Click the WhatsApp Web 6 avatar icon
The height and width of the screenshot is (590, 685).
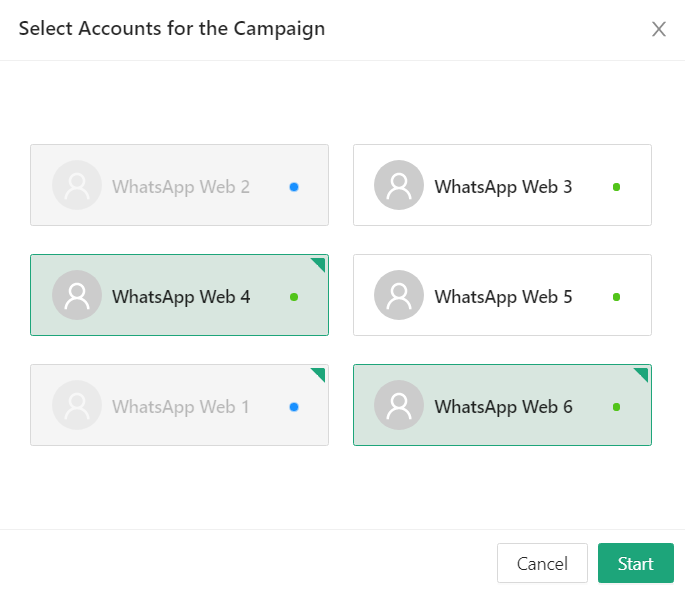[399, 406]
